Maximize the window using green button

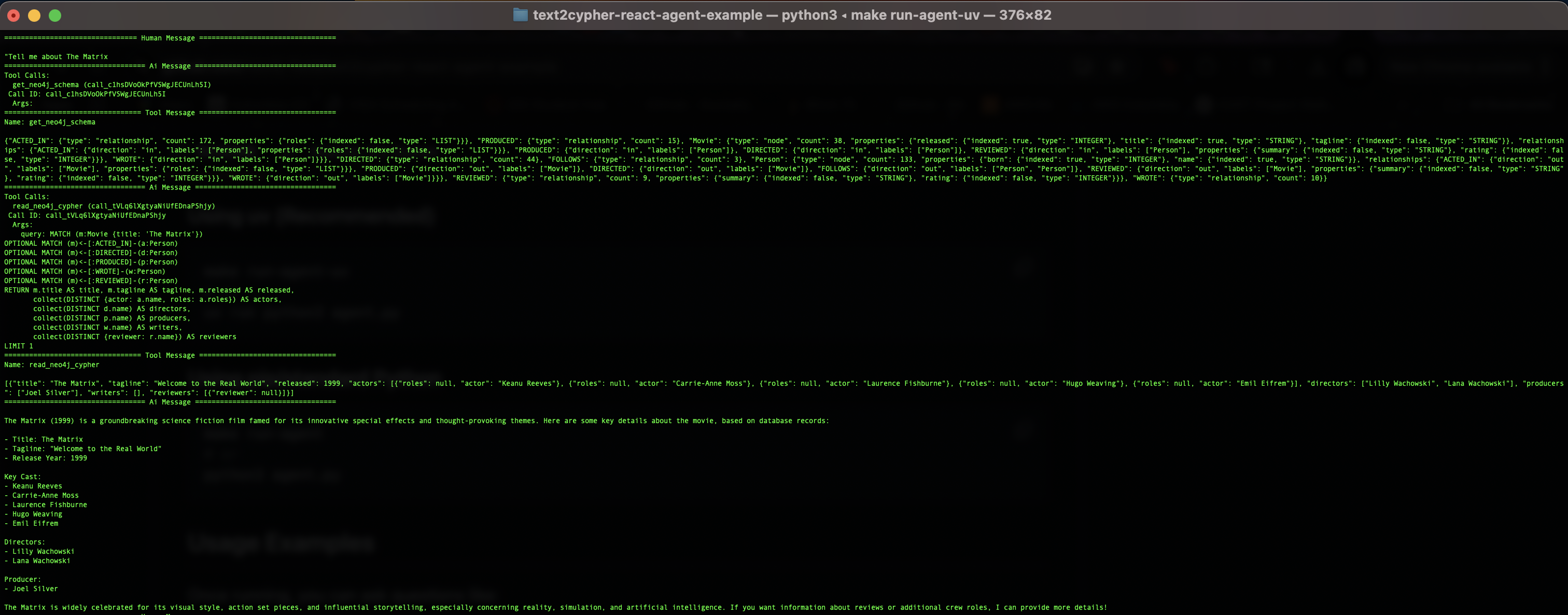55,16
